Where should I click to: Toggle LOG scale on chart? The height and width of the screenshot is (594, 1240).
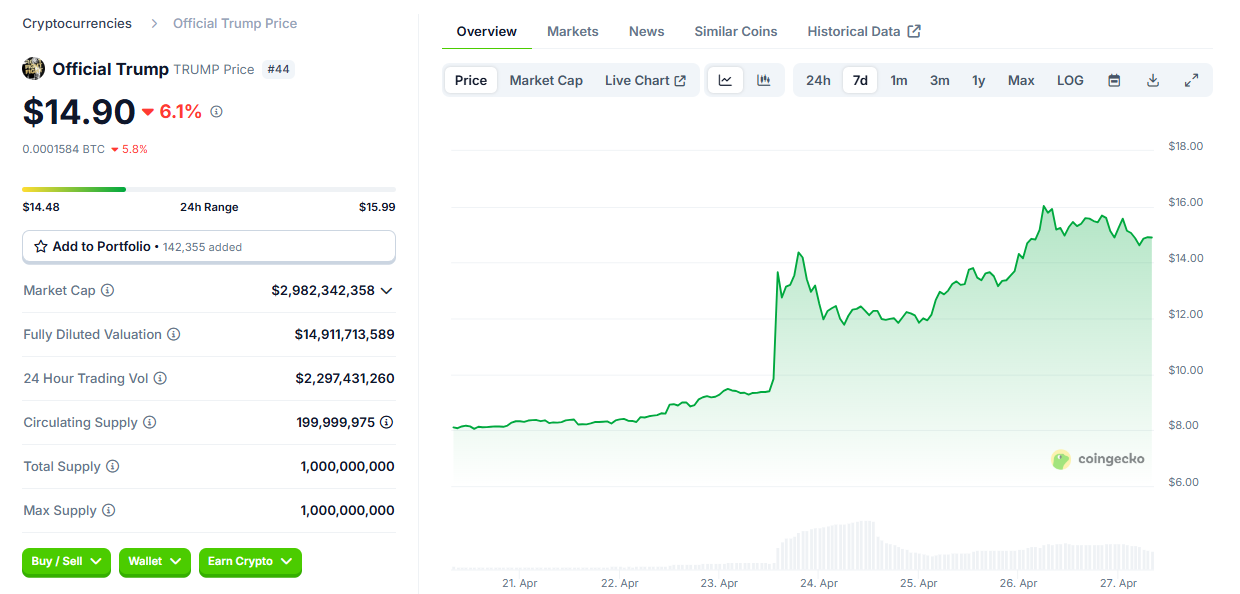click(x=1070, y=80)
